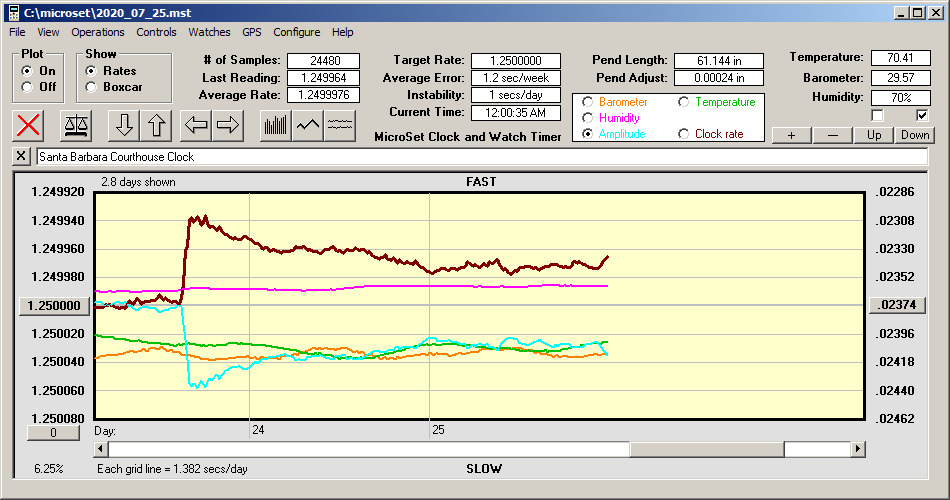This screenshot has height=500, width=950.
Task: Select Show Rates radio button
Action: point(91,71)
